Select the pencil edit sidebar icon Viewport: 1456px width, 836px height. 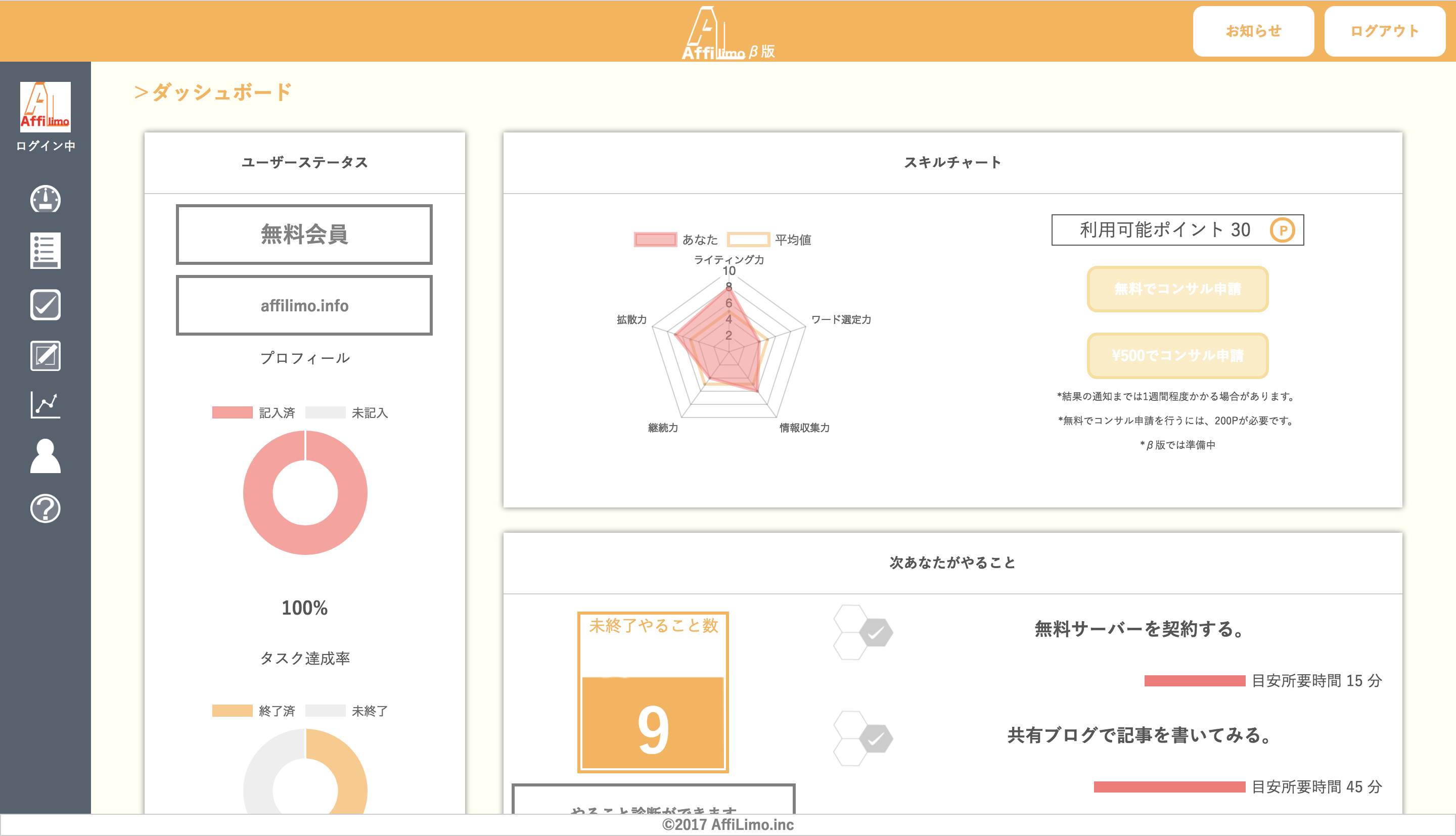[x=45, y=356]
